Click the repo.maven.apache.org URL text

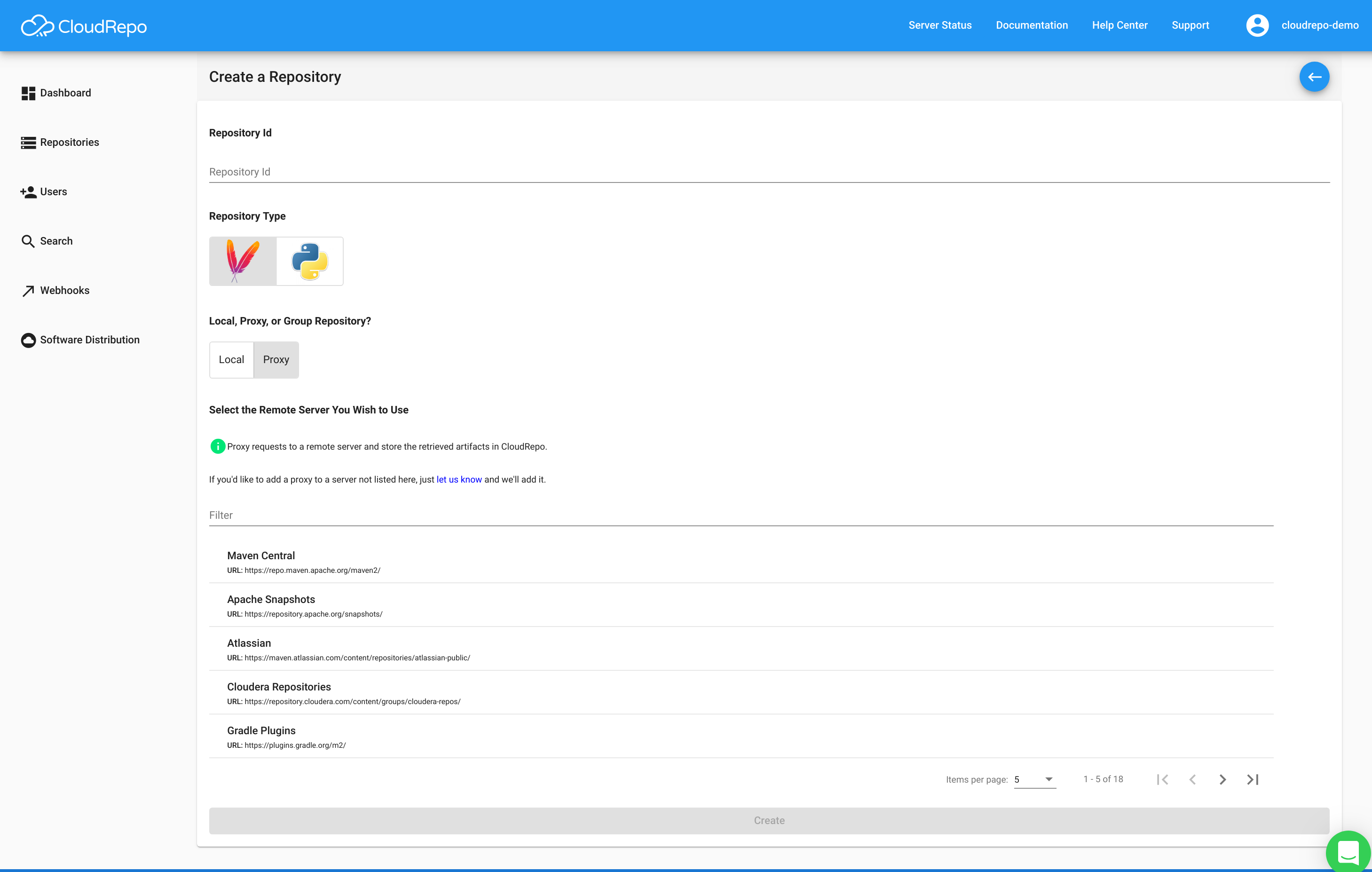[312, 571]
